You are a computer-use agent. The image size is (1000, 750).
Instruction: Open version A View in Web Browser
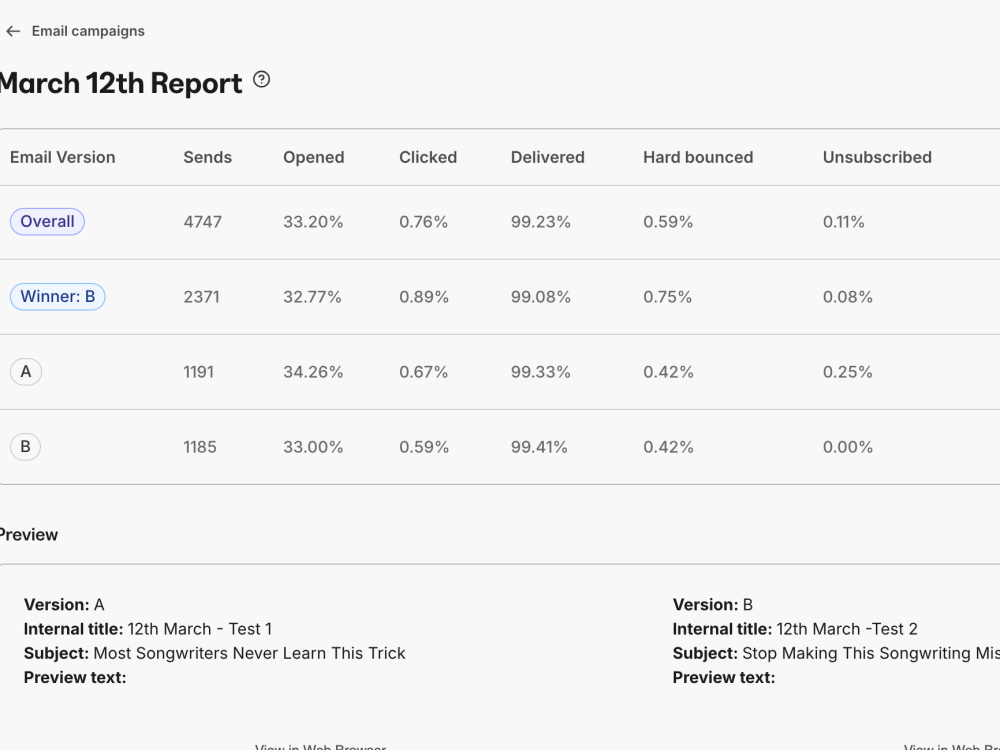tap(321, 746)
